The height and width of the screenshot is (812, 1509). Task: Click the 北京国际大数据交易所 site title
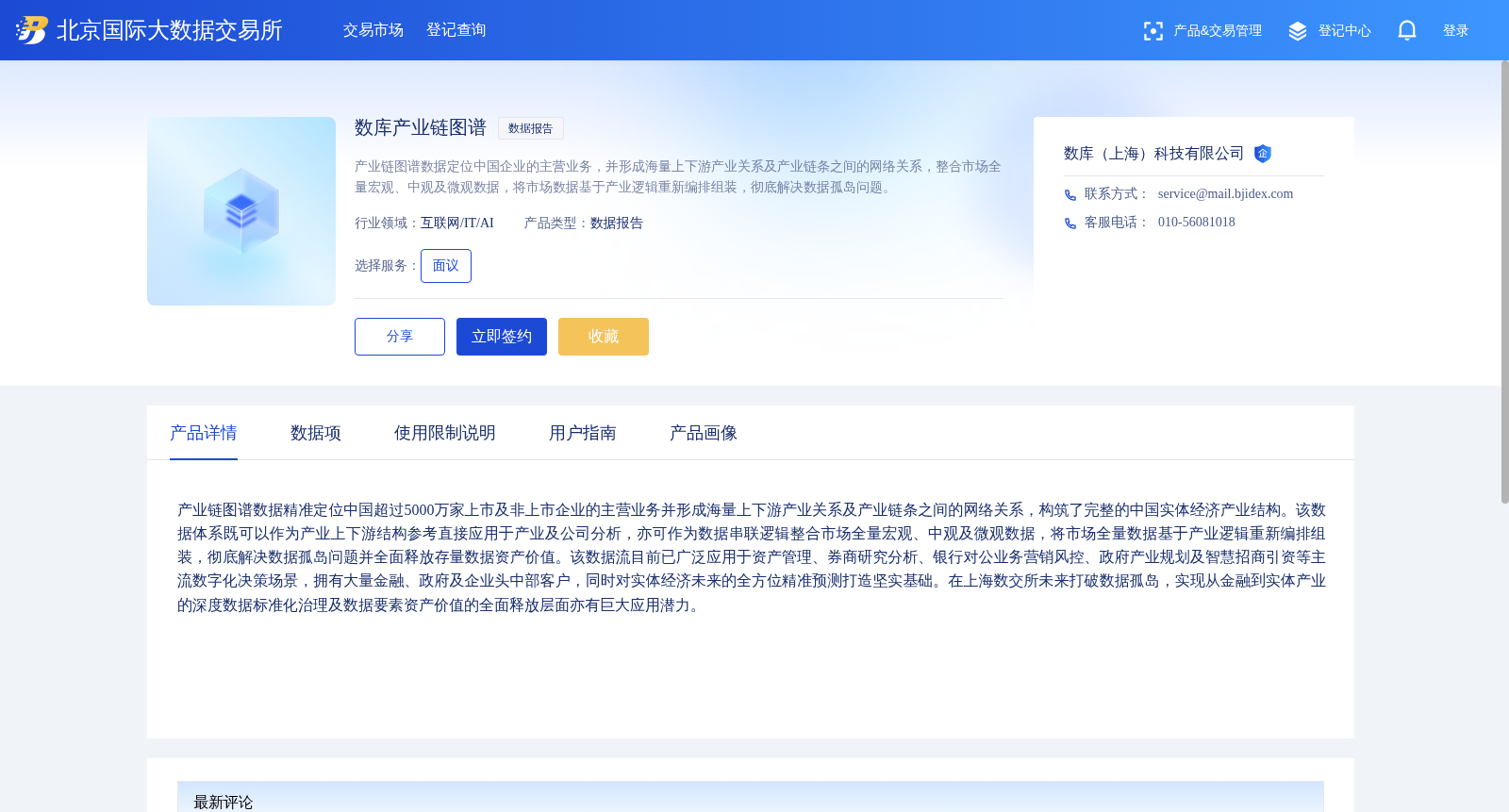[x=170, y=30]
